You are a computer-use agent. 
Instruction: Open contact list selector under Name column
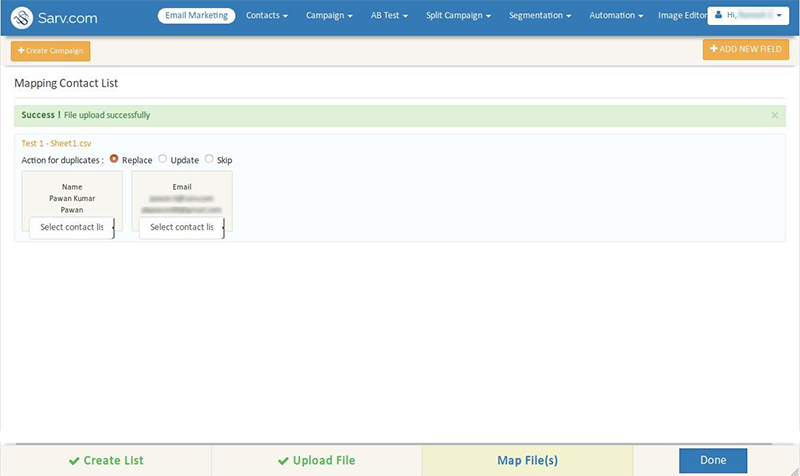(72, 228)
